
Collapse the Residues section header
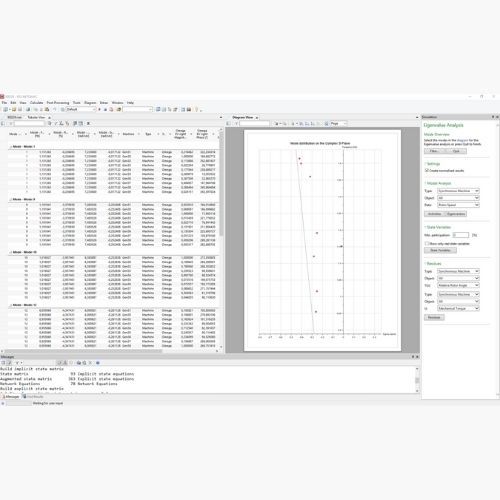[433, 263]
